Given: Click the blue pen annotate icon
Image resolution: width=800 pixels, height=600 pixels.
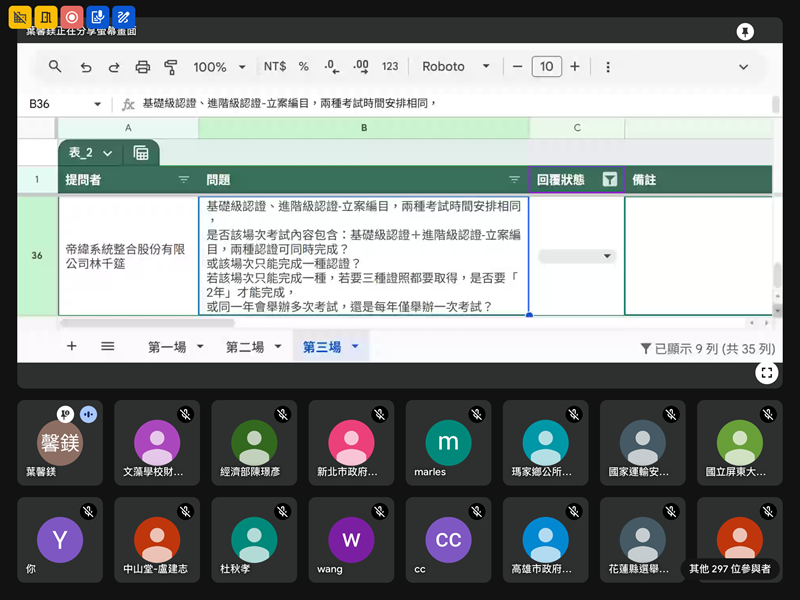Looking at the screenshot, I should [123, 18].
